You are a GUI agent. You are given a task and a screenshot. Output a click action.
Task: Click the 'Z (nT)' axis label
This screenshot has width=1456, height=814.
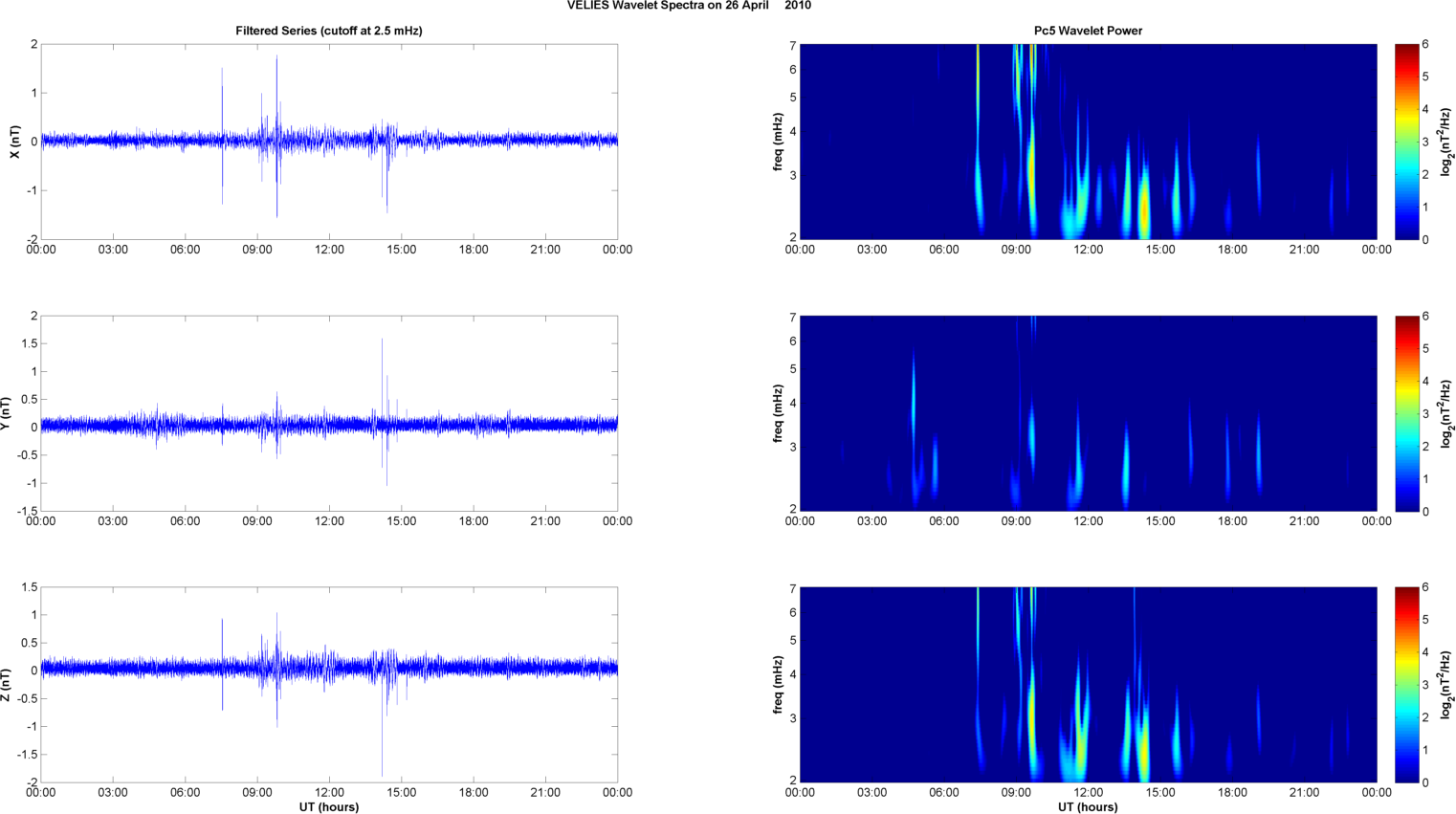tap(6, 685)
